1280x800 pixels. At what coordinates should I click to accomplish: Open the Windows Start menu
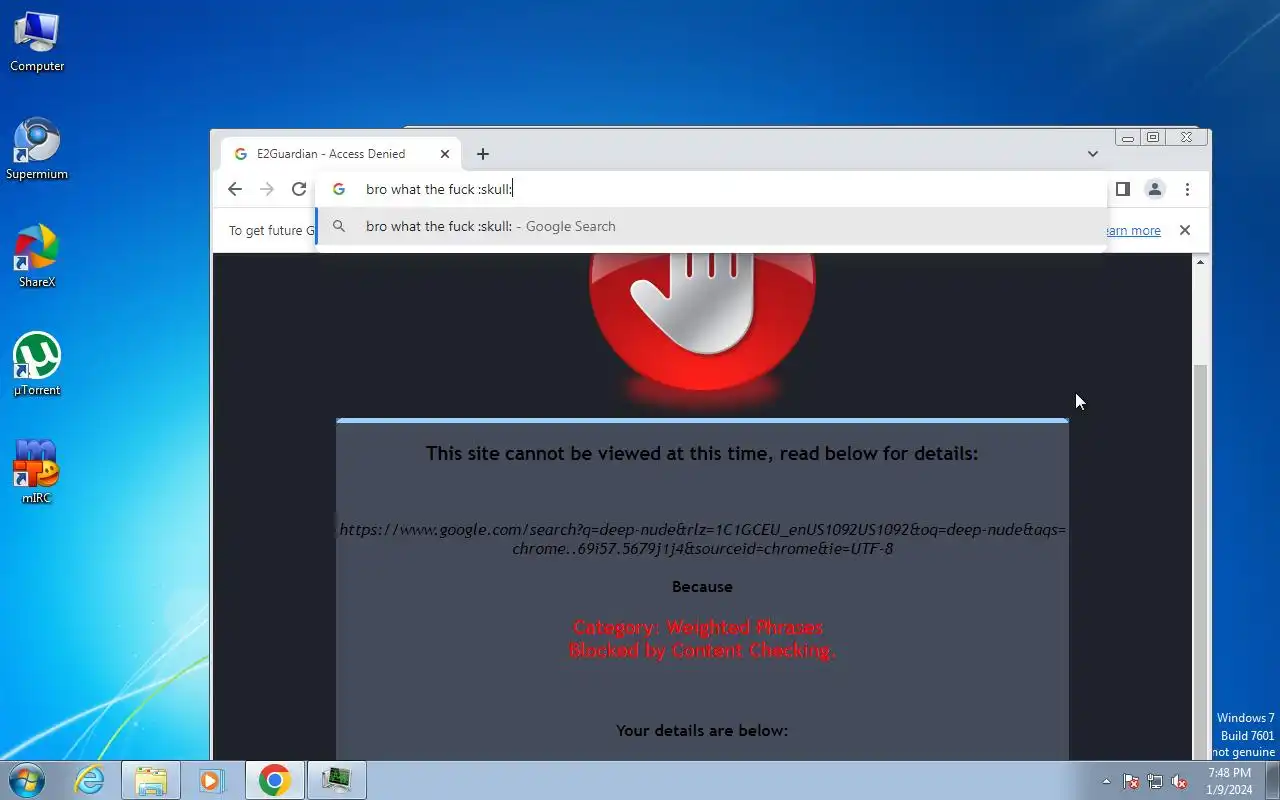26,780
